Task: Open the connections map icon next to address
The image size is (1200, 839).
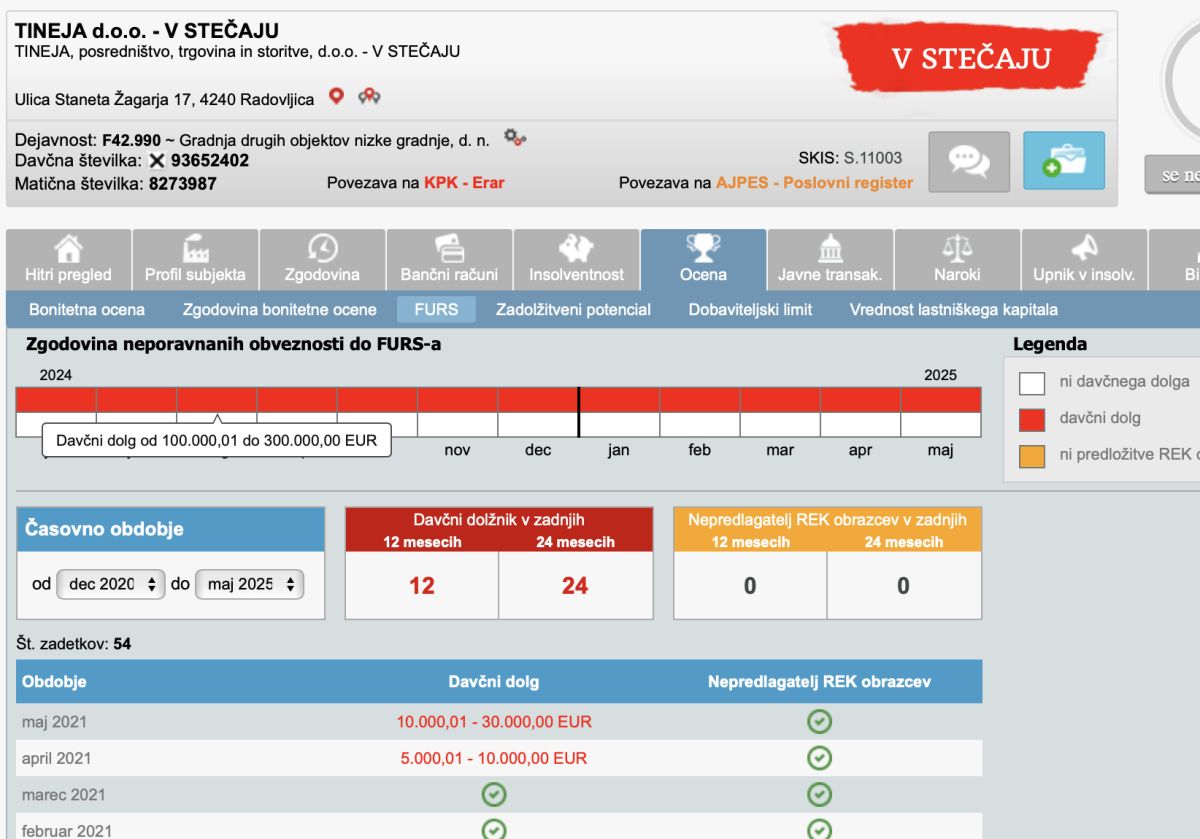Action: [369, 96]
